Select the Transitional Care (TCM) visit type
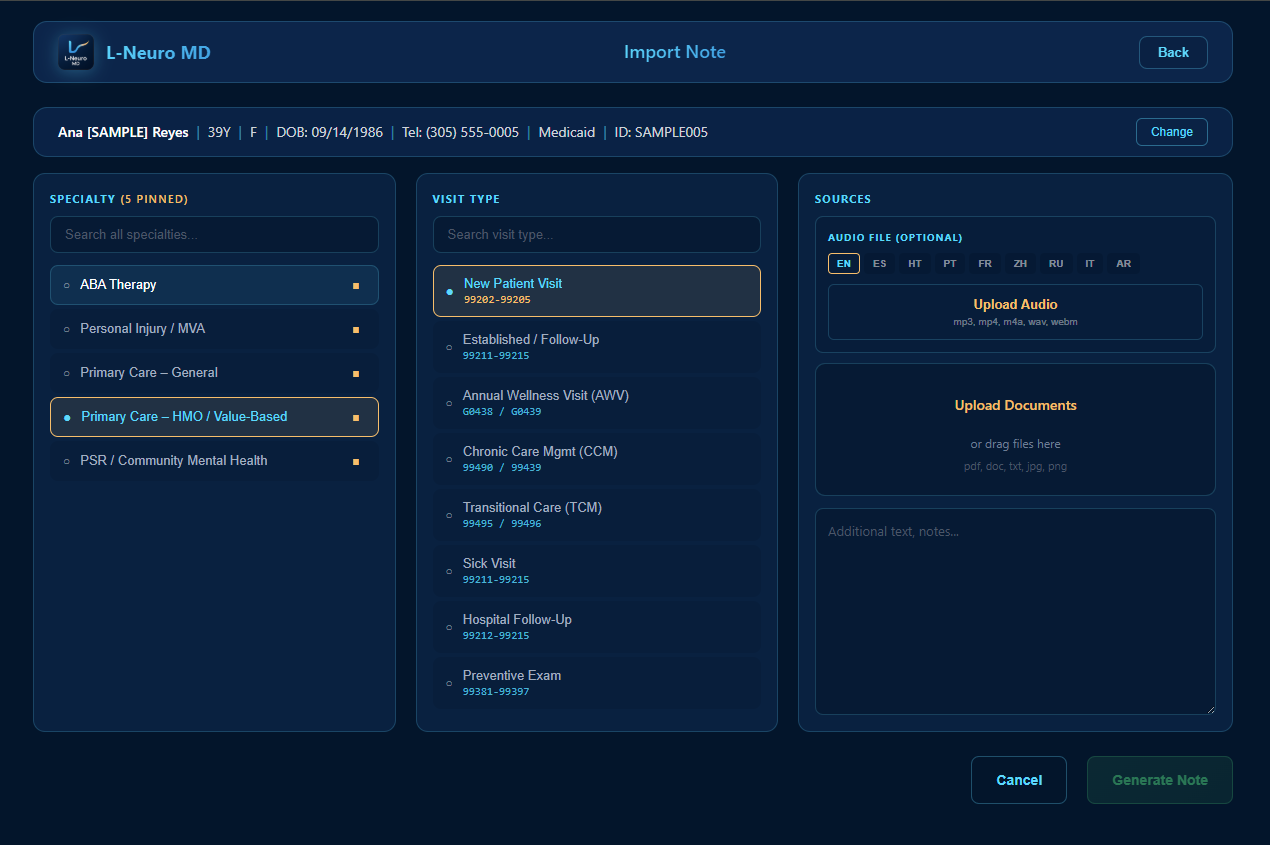Viewport: 1270px width, 845px height. point(596,514)
